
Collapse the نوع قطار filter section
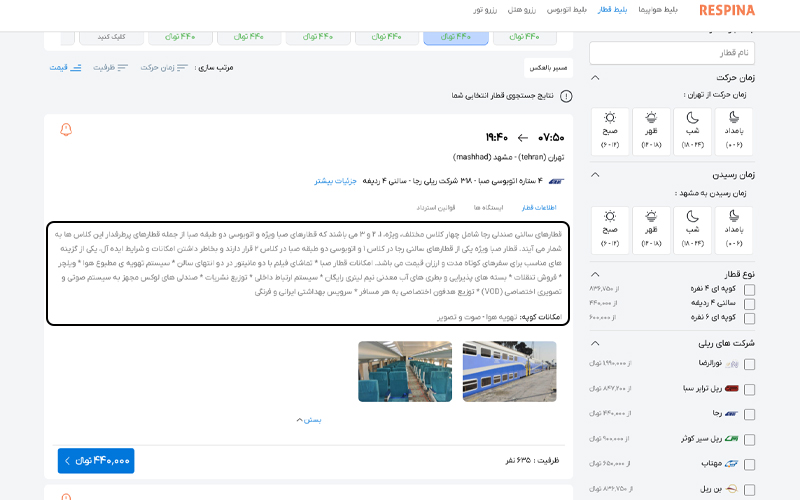[594, 274]
